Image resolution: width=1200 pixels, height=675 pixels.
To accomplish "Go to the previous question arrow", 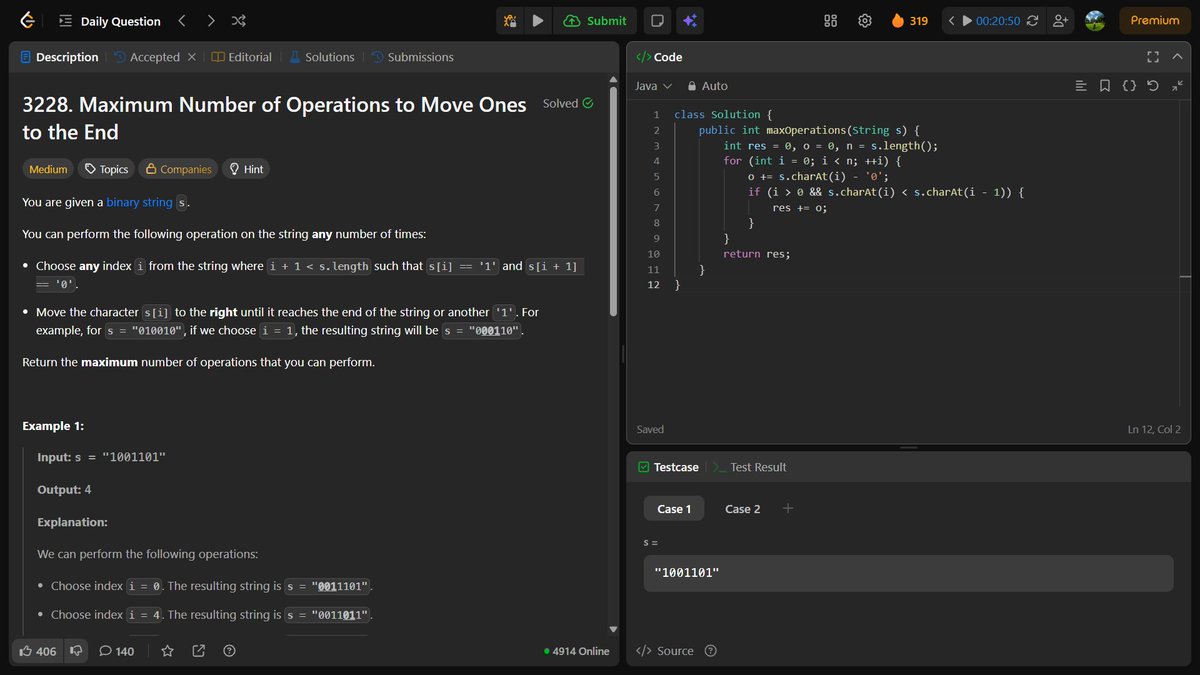I will (x=182, y=20).
